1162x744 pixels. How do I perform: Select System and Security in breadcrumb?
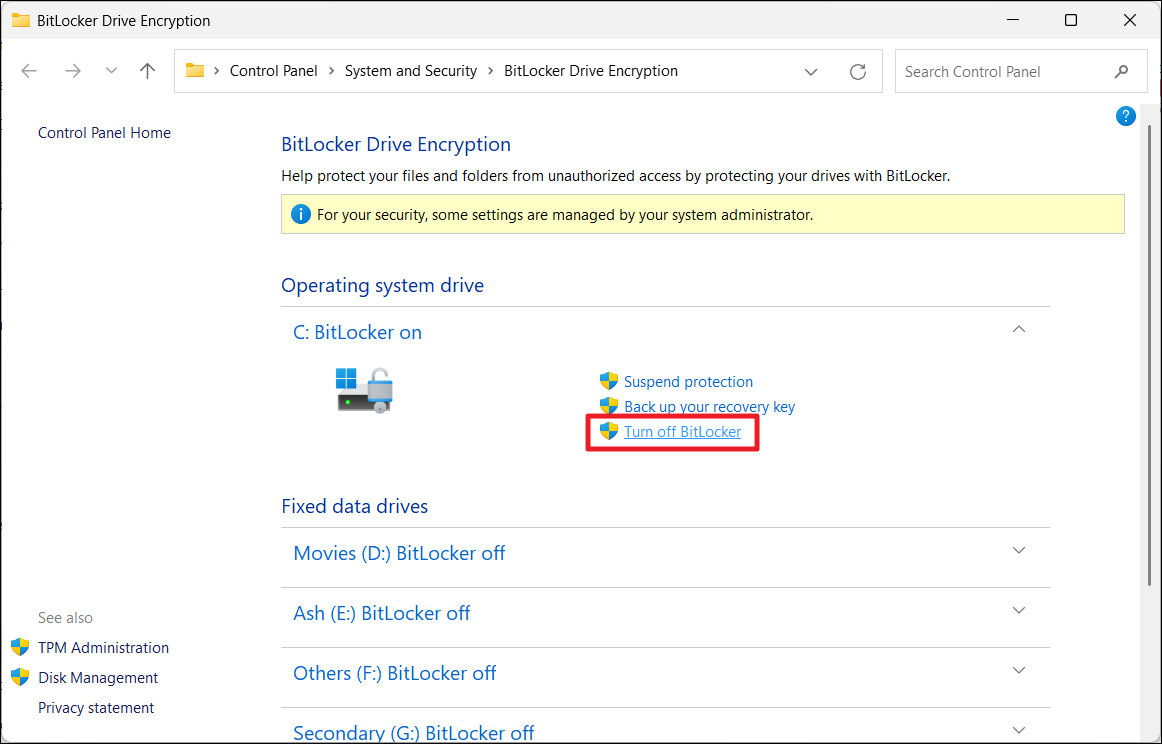(x=411, y=71)
